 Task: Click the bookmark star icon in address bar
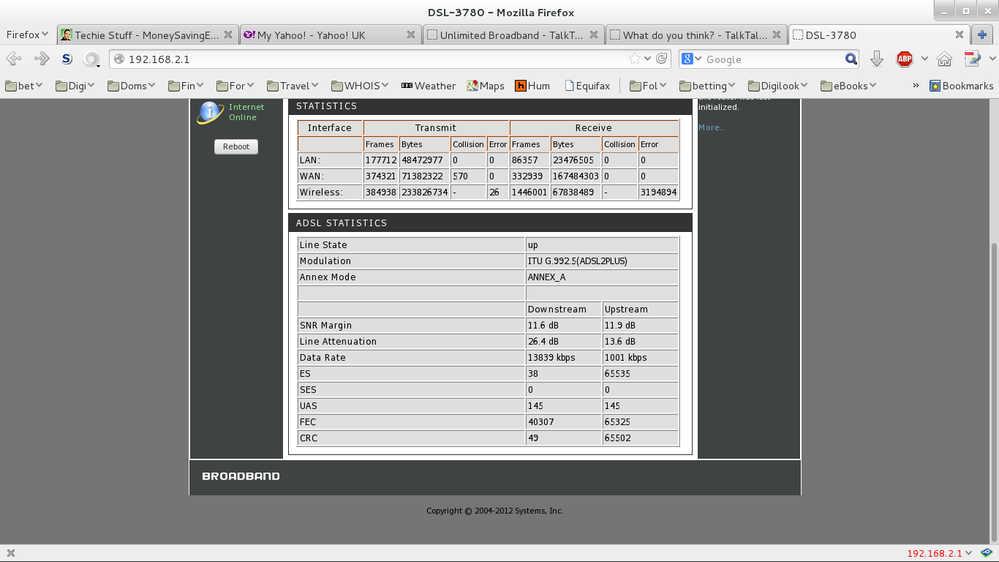pyautogui.click(x=635, y=59)
